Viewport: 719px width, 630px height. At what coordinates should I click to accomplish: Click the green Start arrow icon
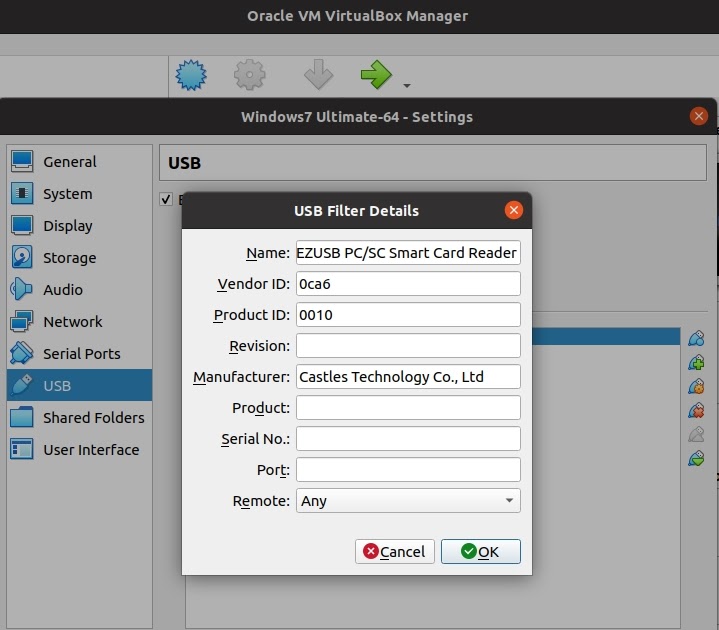376,75
